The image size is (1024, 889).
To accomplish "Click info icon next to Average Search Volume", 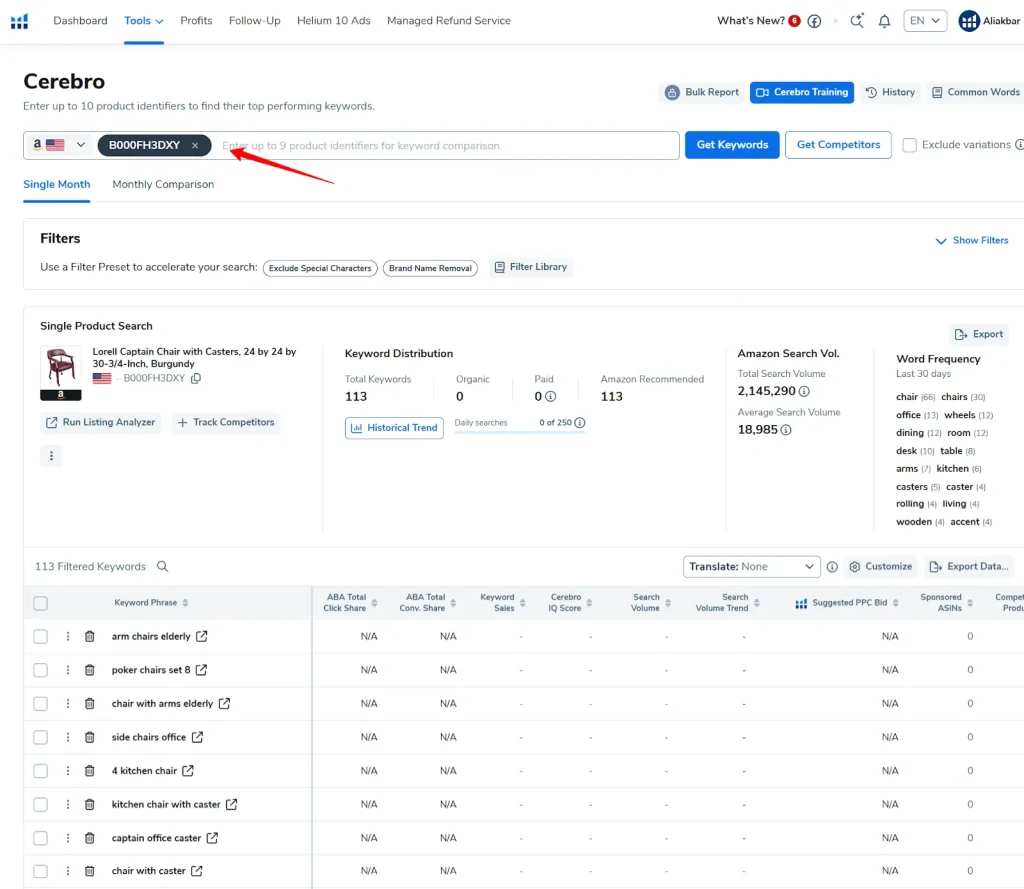I will 786,430.
